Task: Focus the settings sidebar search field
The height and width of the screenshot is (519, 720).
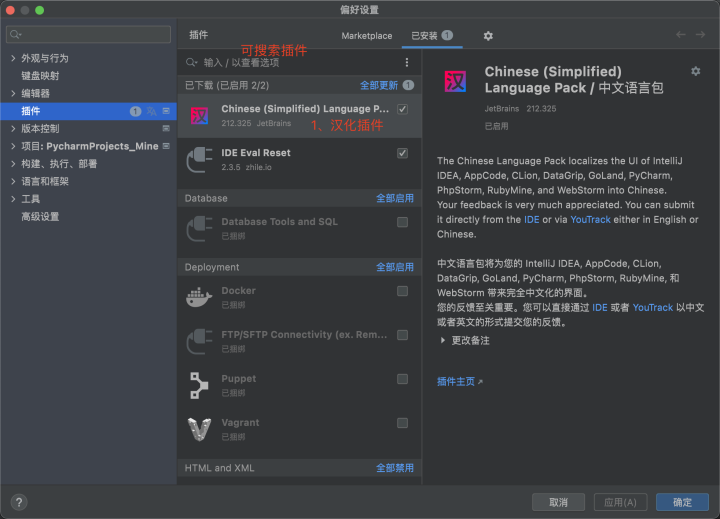Action: click(x=88, y=34)
